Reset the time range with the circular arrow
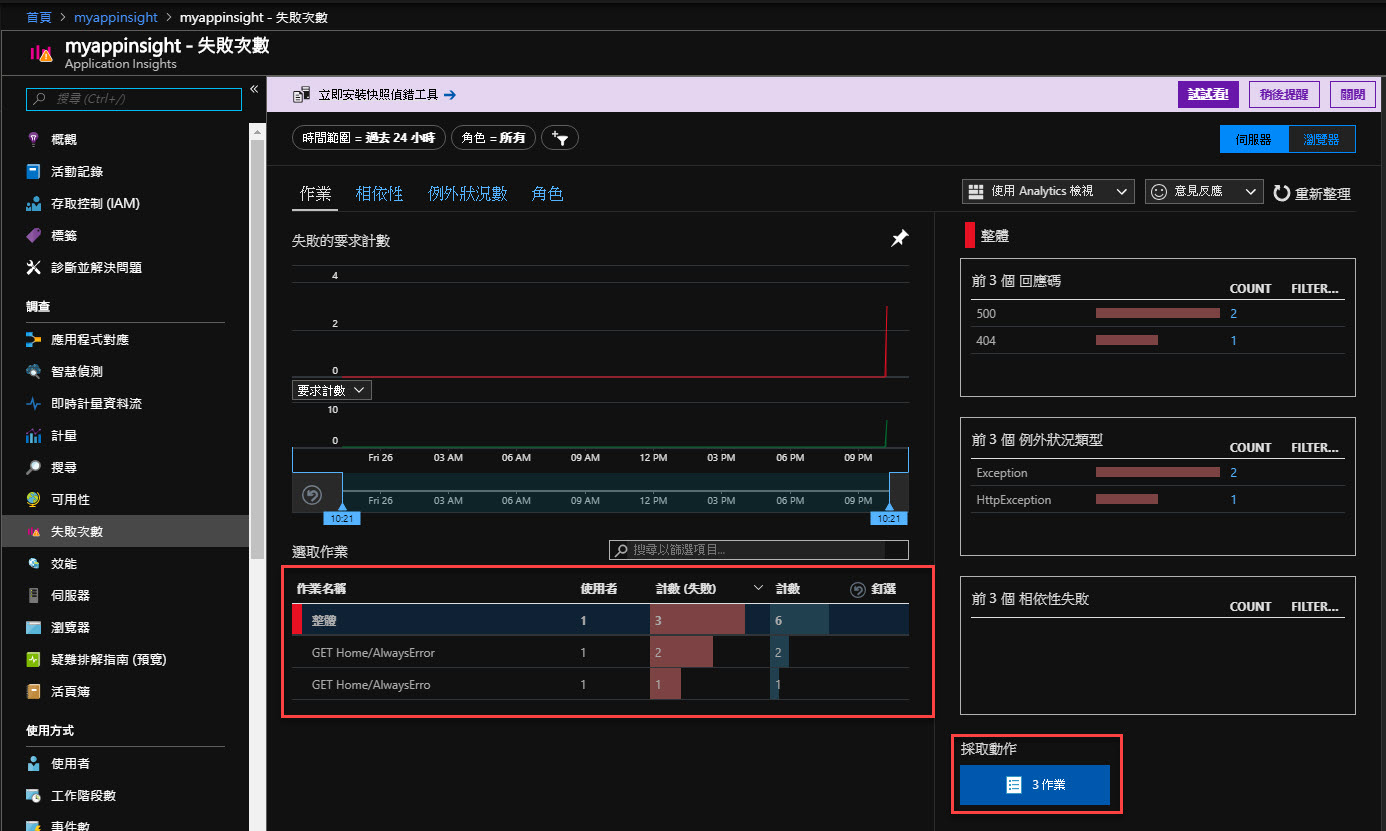Viewport: 1386px width, 831px height. 312,494
